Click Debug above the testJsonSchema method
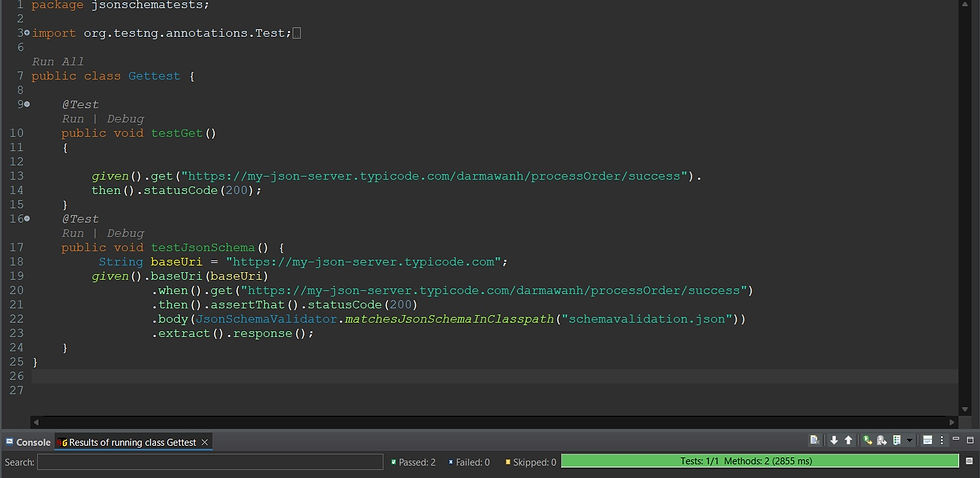The image size is (980, 478). [x=125, y=233]
